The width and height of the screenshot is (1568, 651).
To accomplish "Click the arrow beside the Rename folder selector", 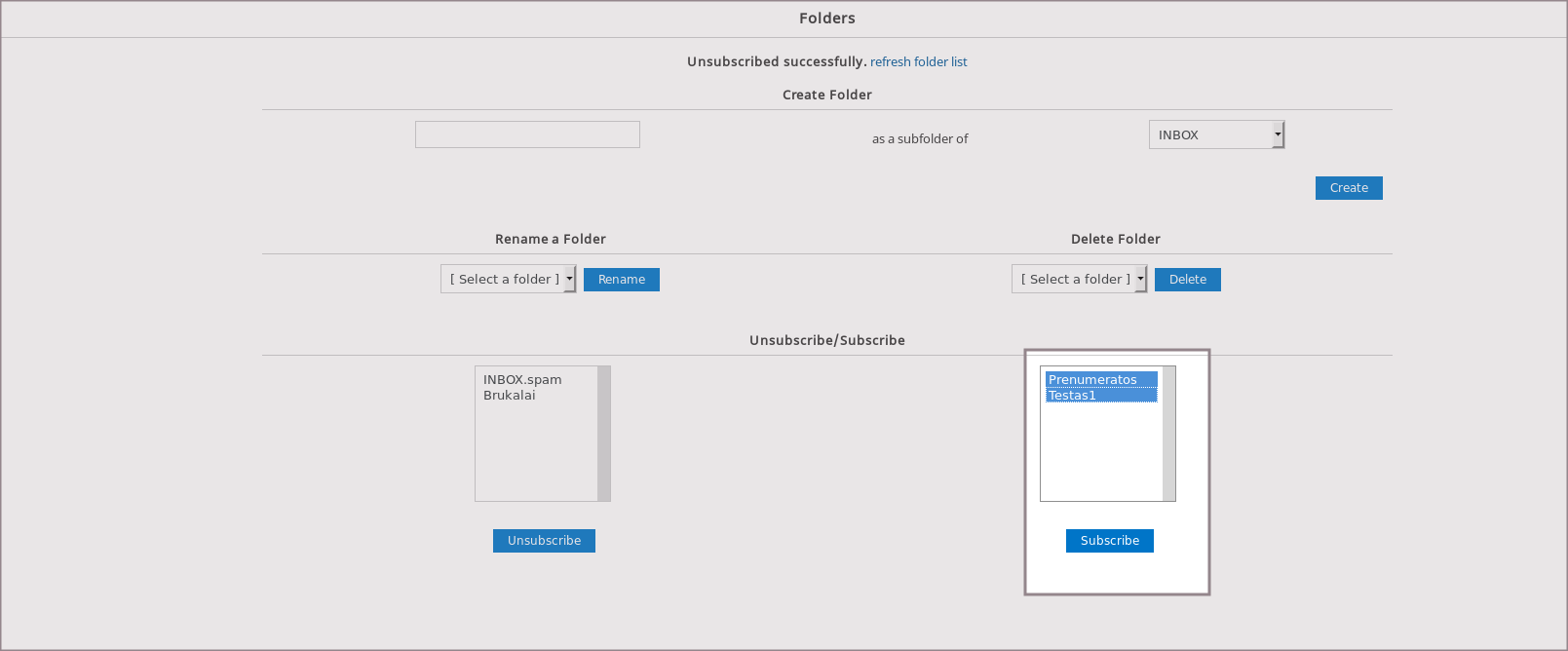I will pyautogui.click(x=570, y=279).
